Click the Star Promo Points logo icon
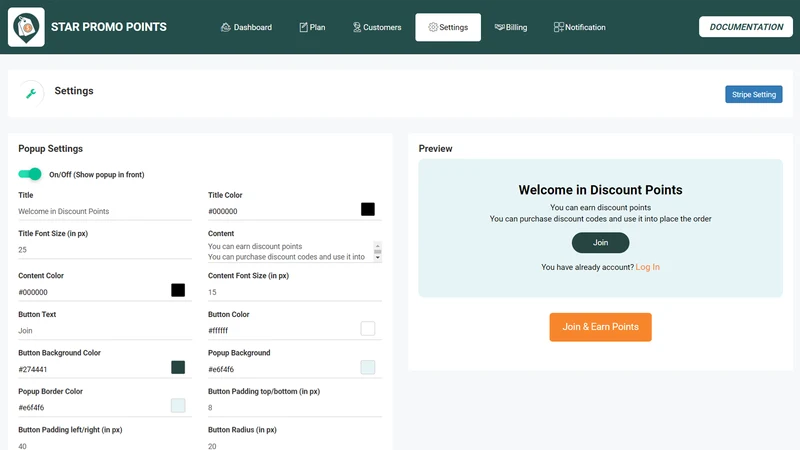 pyautogui.click(x=27, y=27)
